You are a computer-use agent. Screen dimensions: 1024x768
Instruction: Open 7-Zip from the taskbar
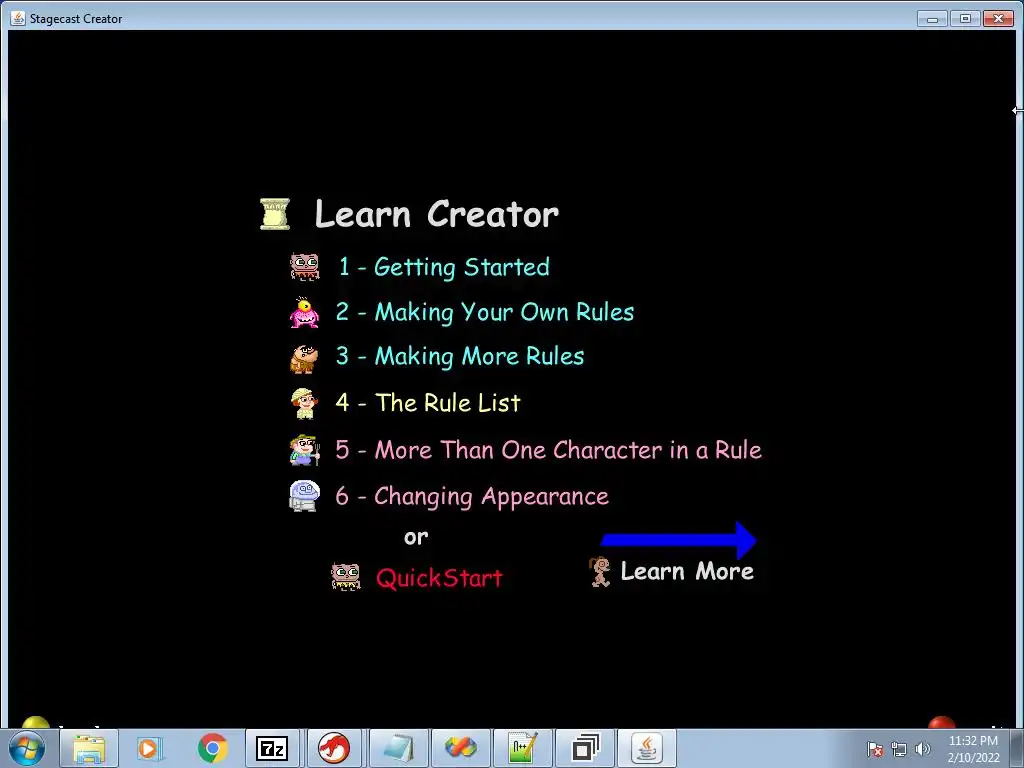272,748
